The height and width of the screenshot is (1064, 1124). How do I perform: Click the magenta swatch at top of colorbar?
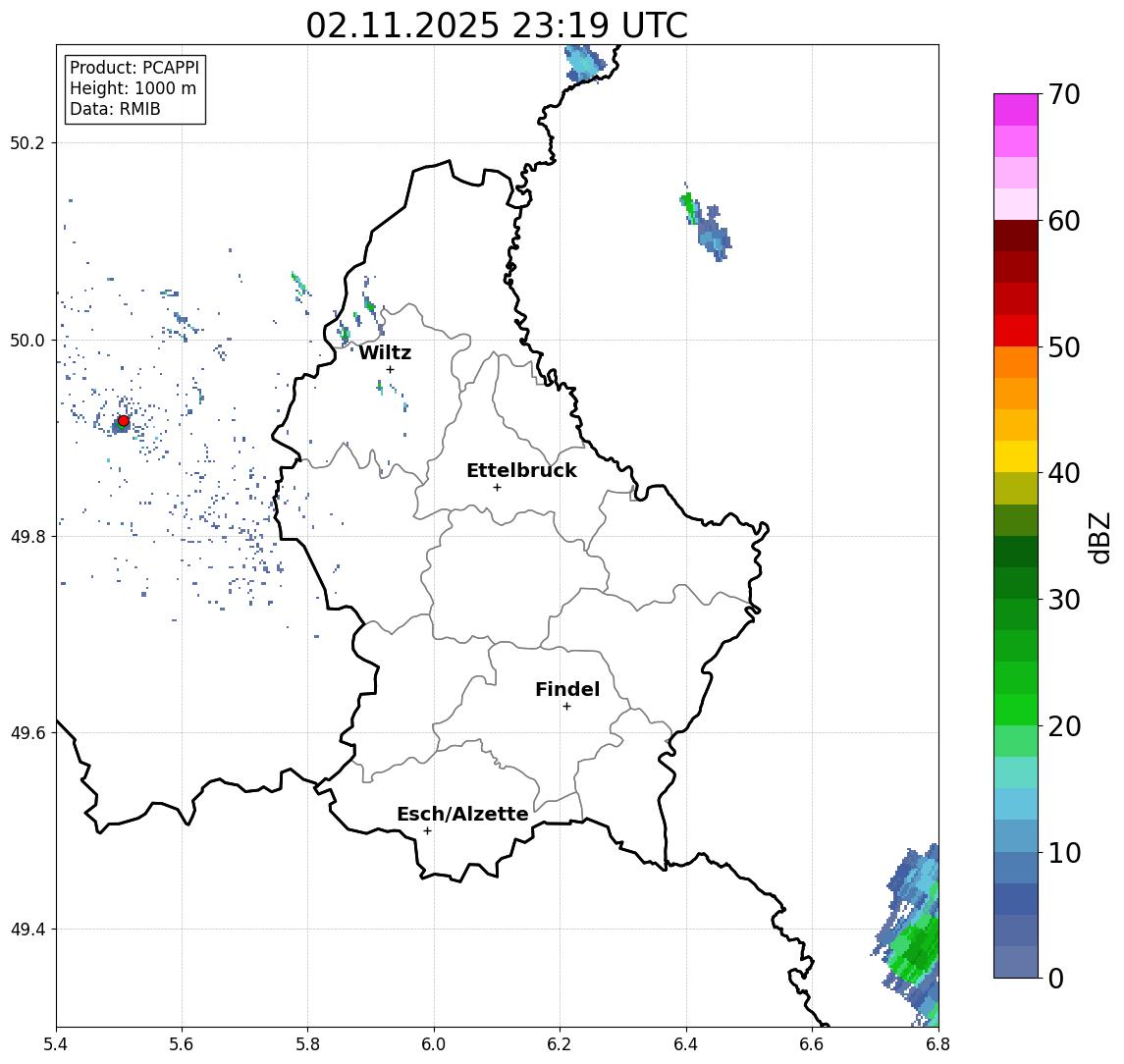(x=1016, y=110)
